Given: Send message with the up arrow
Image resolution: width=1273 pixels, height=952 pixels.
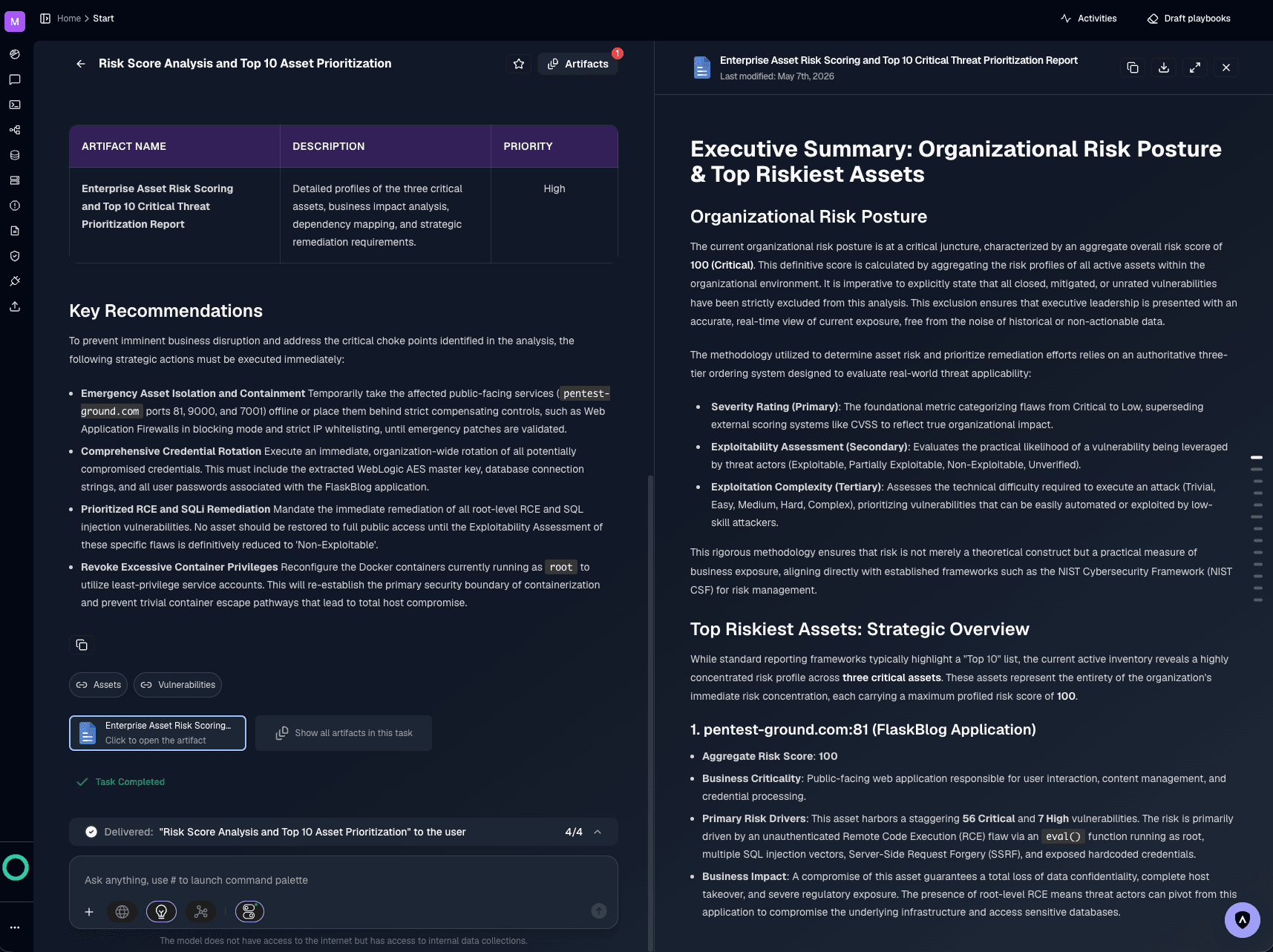Looking at the screenshot, I should click(x=599, y=911).
